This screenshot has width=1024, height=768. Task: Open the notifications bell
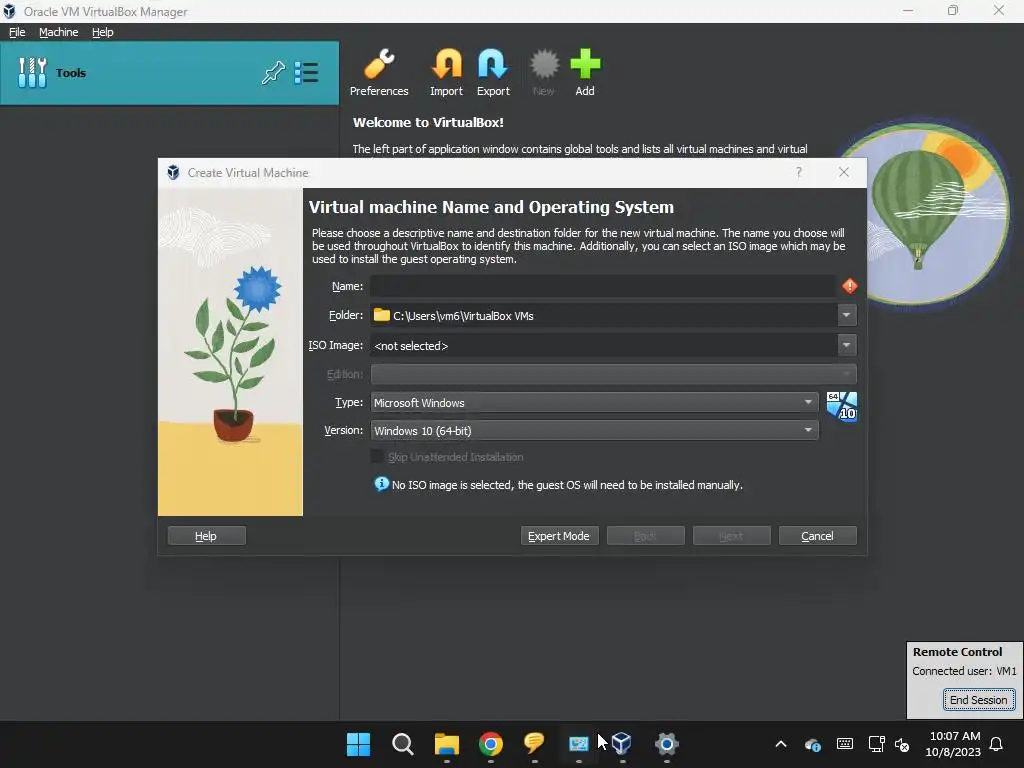(x=997, y=744)
